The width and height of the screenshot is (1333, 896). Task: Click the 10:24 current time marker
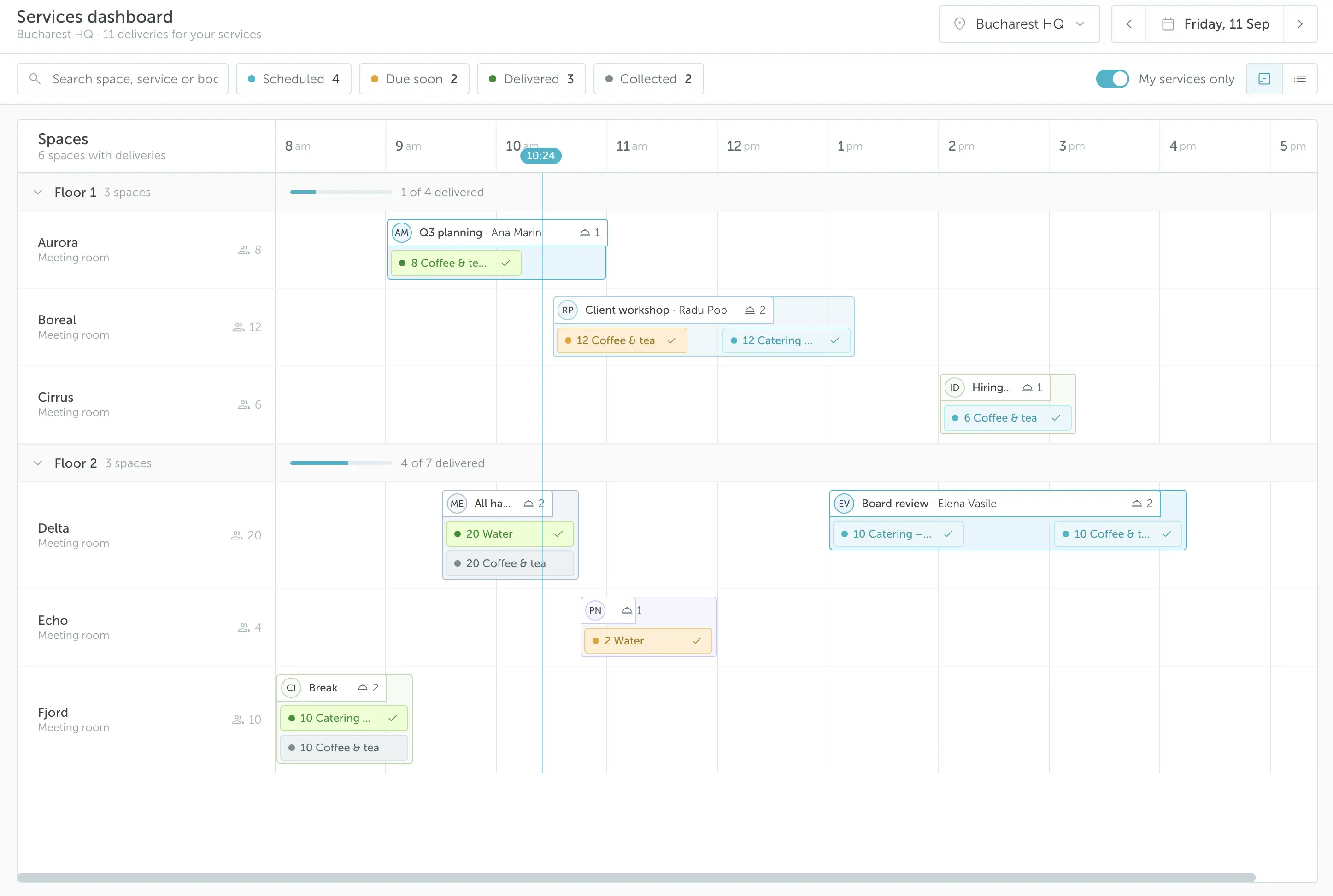coord(541,156)
